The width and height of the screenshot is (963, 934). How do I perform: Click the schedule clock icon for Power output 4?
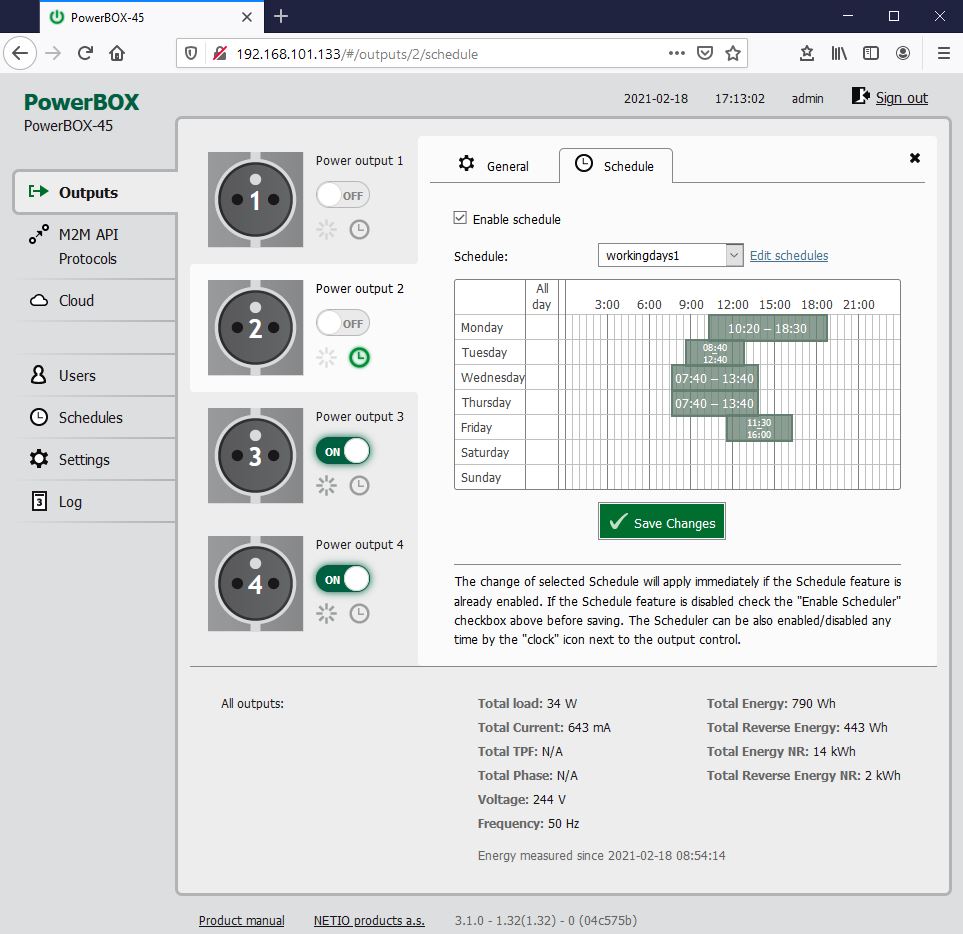pos(359,613)
